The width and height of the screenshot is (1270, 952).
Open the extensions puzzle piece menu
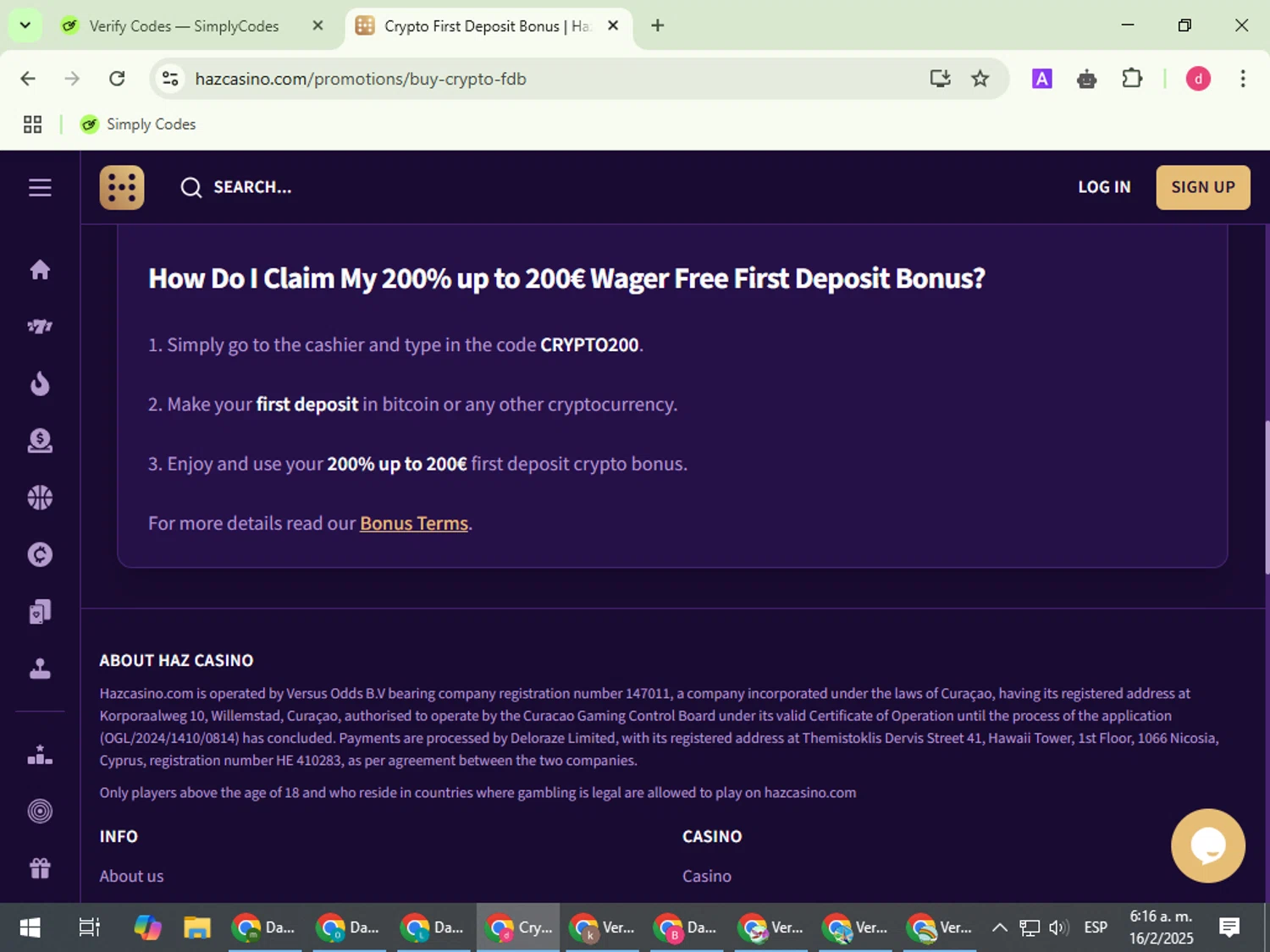click(x=1132, y=79)
